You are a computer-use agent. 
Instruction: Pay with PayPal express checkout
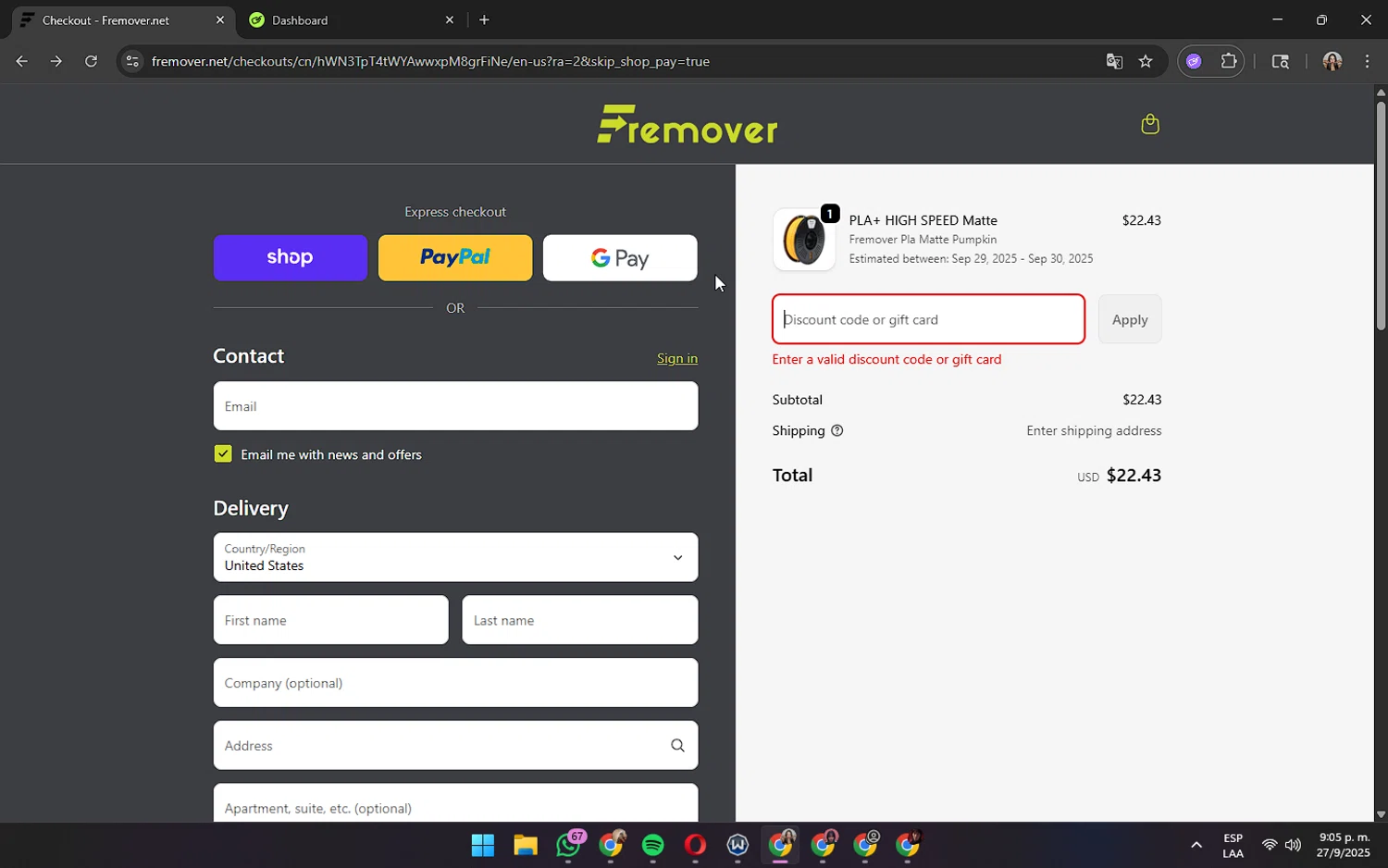coord(455,257)
